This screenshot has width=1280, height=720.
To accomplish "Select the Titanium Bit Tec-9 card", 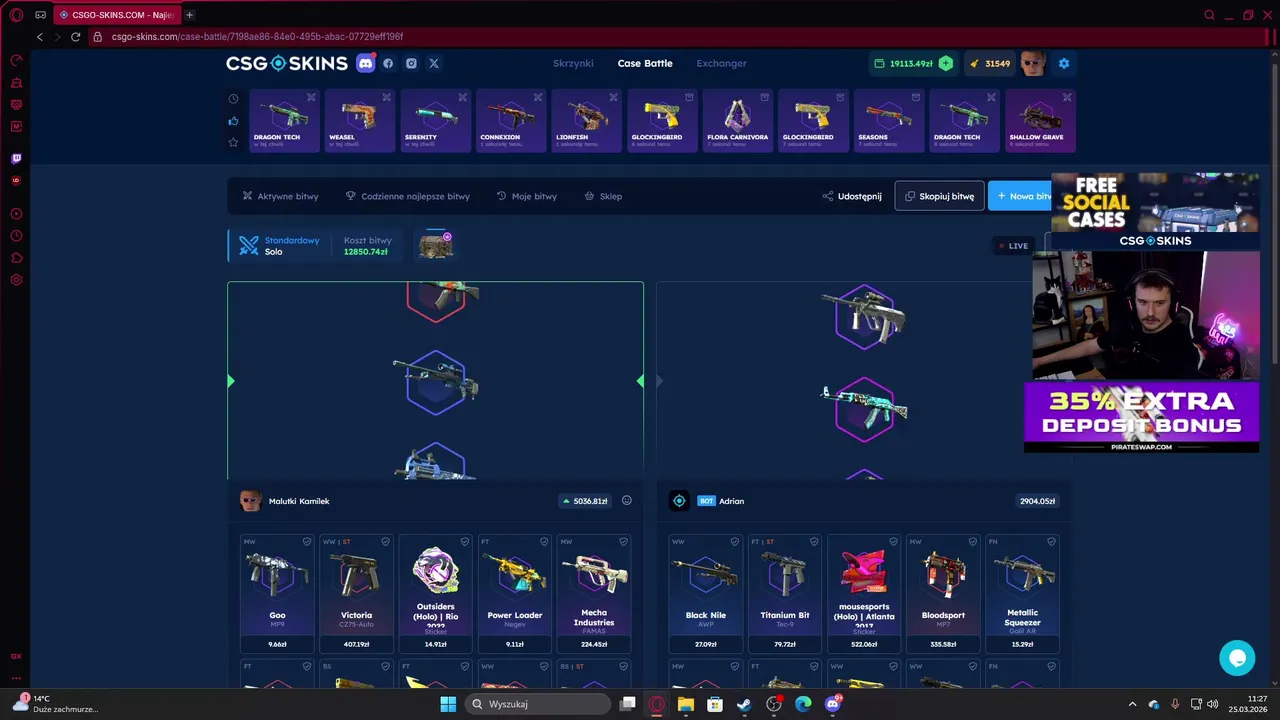I will (784, 594).
